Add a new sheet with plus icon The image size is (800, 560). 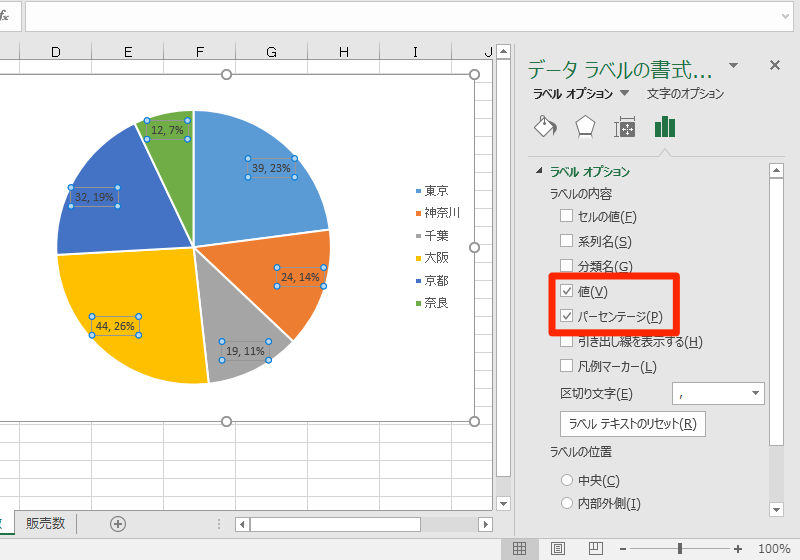point(118,524)
